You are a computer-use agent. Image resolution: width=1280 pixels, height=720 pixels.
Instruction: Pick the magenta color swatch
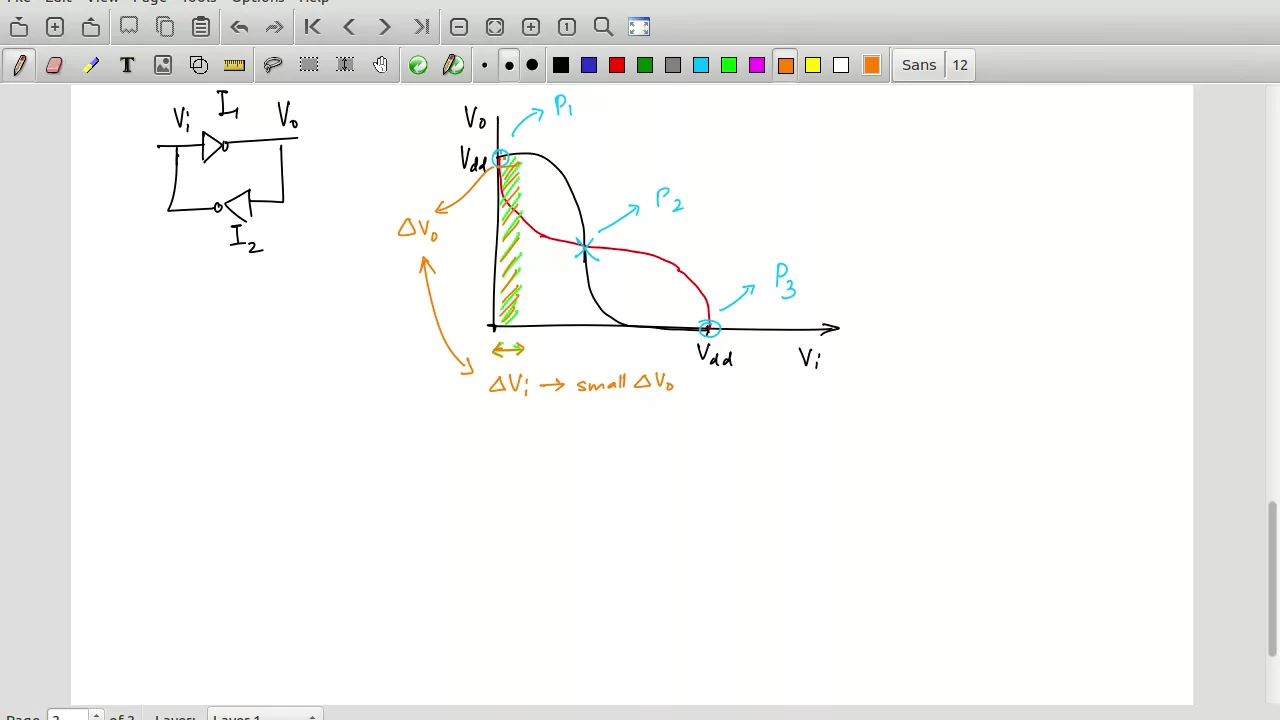click(x=757, y=65)
